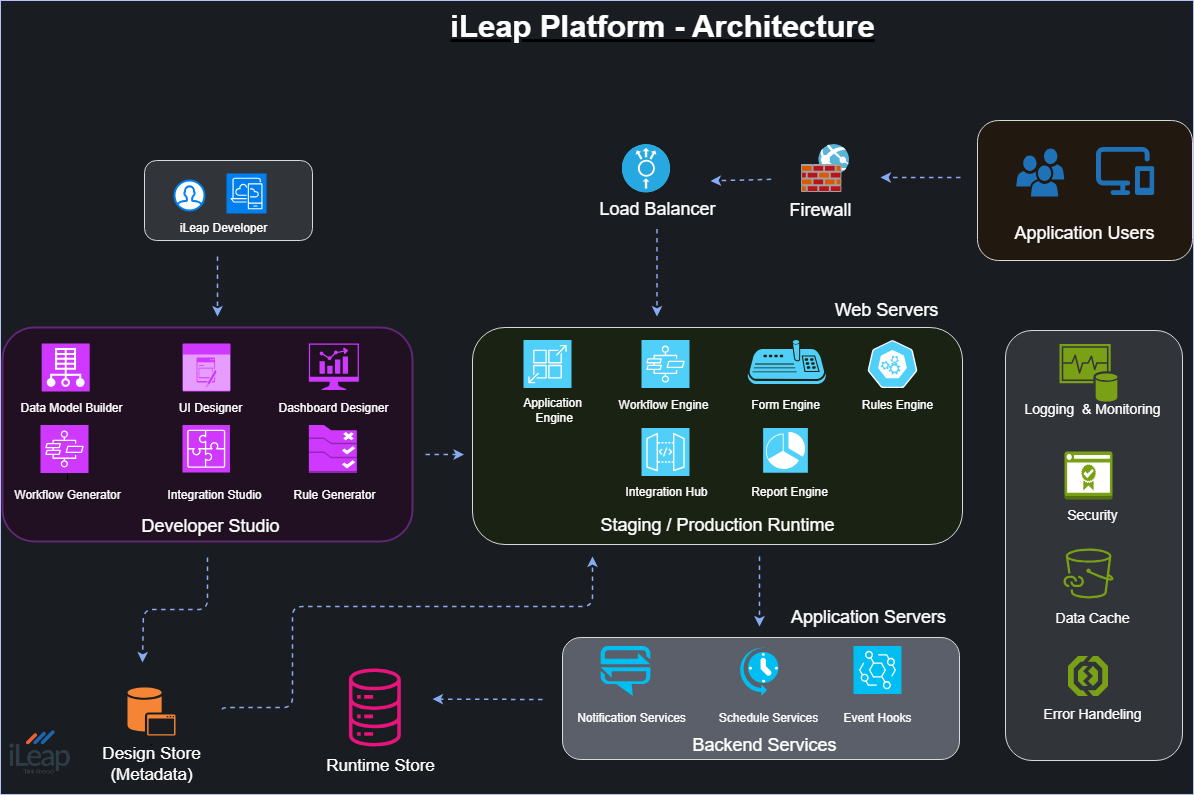Click the Security certificate icon
Viewport: 1194px width, 795px height.
click(1088, 475)
